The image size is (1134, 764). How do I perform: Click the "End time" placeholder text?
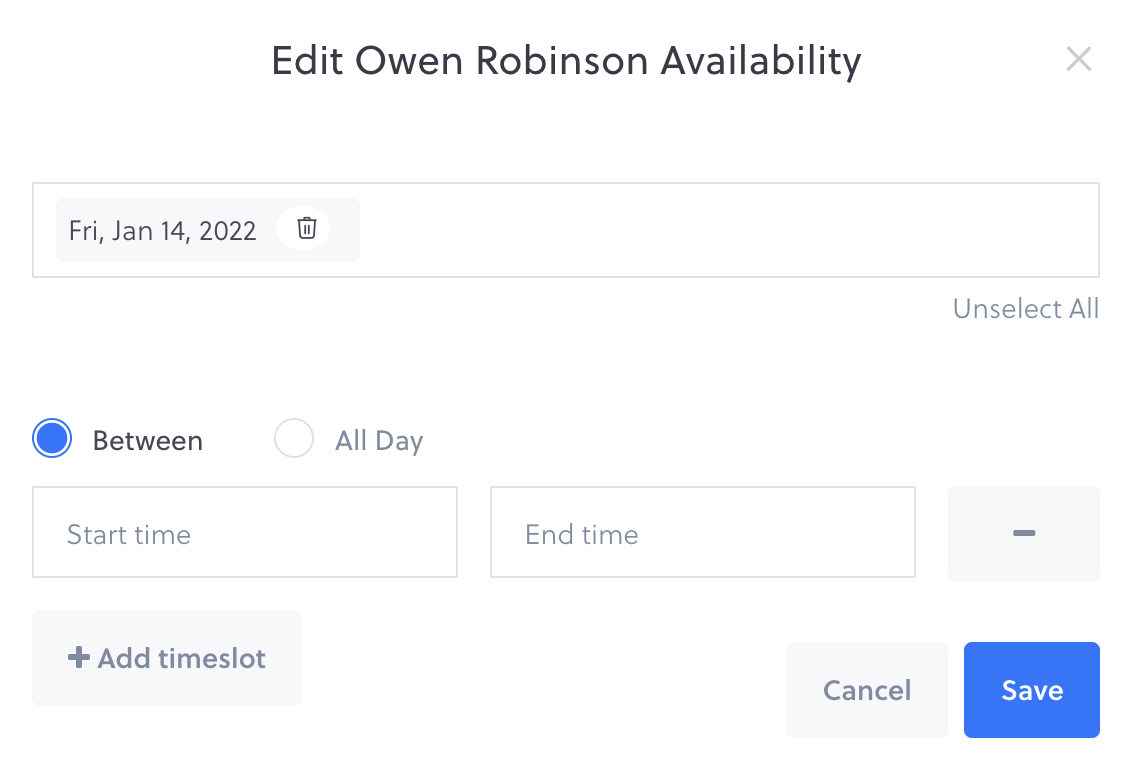click(x=582, y=535)
